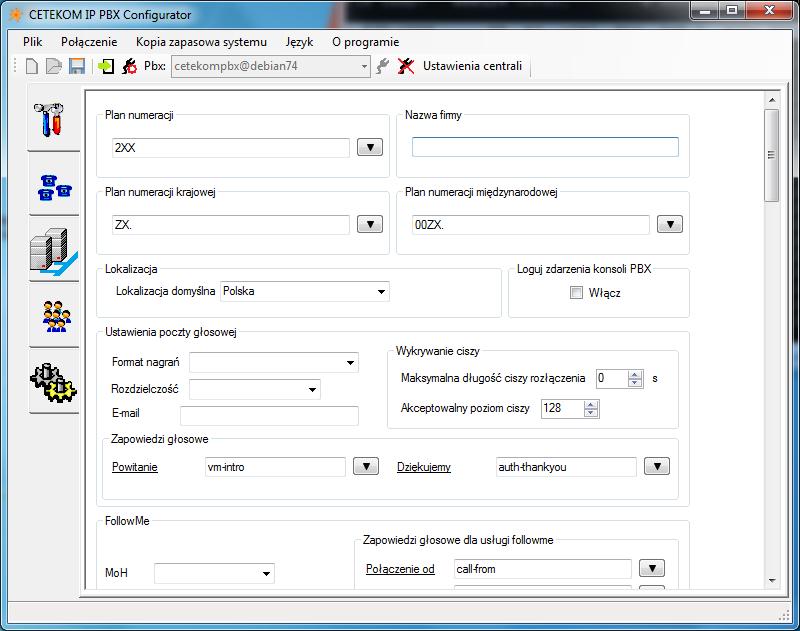
Task: Expand the Dziękujemy auth-thankyou dropdown arrow
Action: [657, 466]
